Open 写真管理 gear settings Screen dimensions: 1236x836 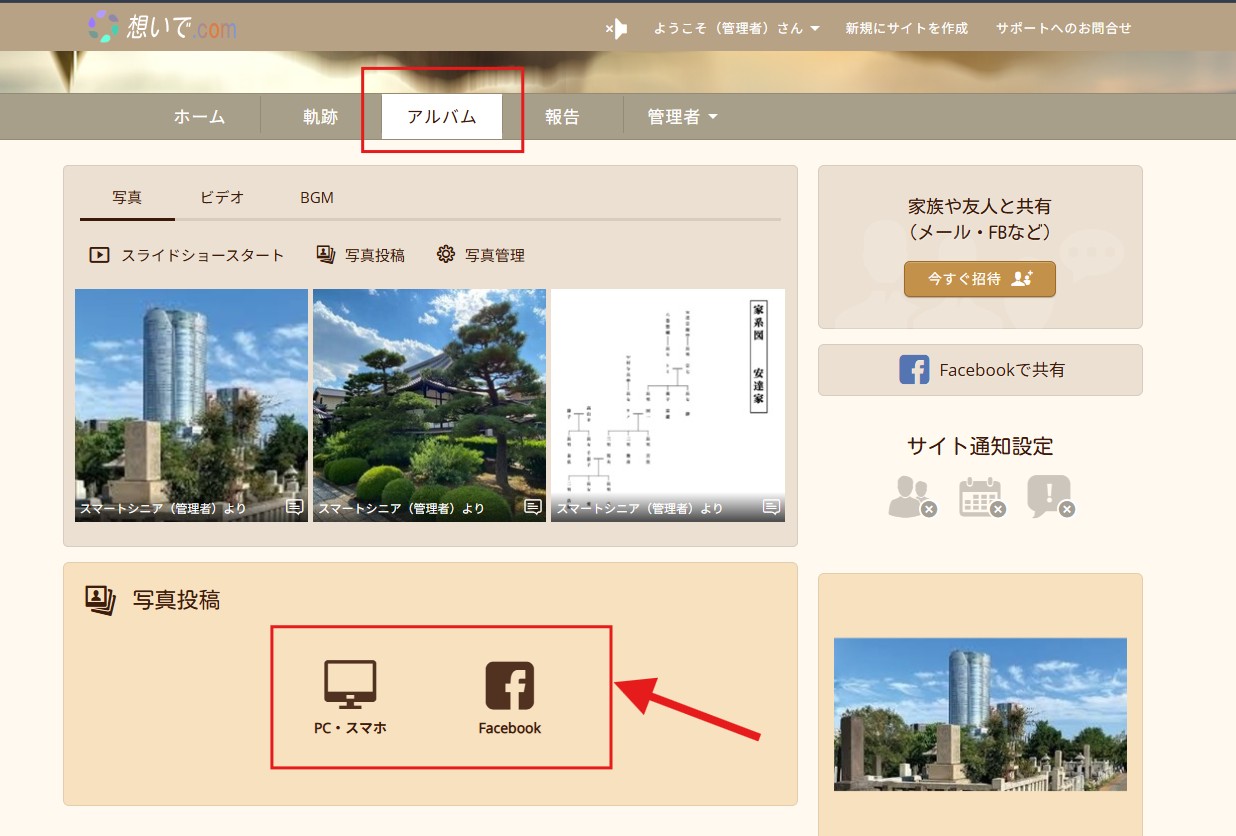coord(481,255)
